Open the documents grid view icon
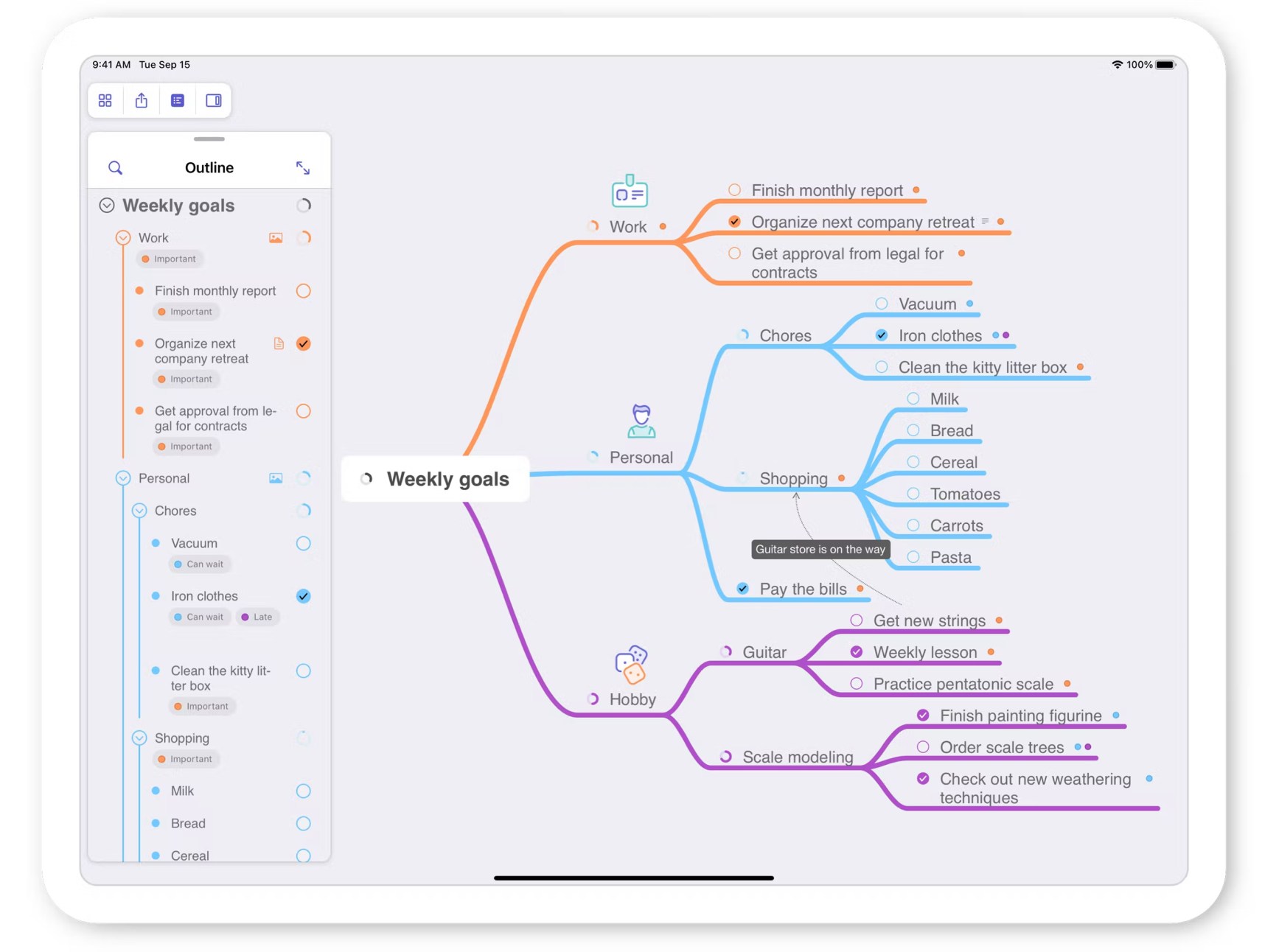Screen dimensions: 1279x952 tap(105, 100)
